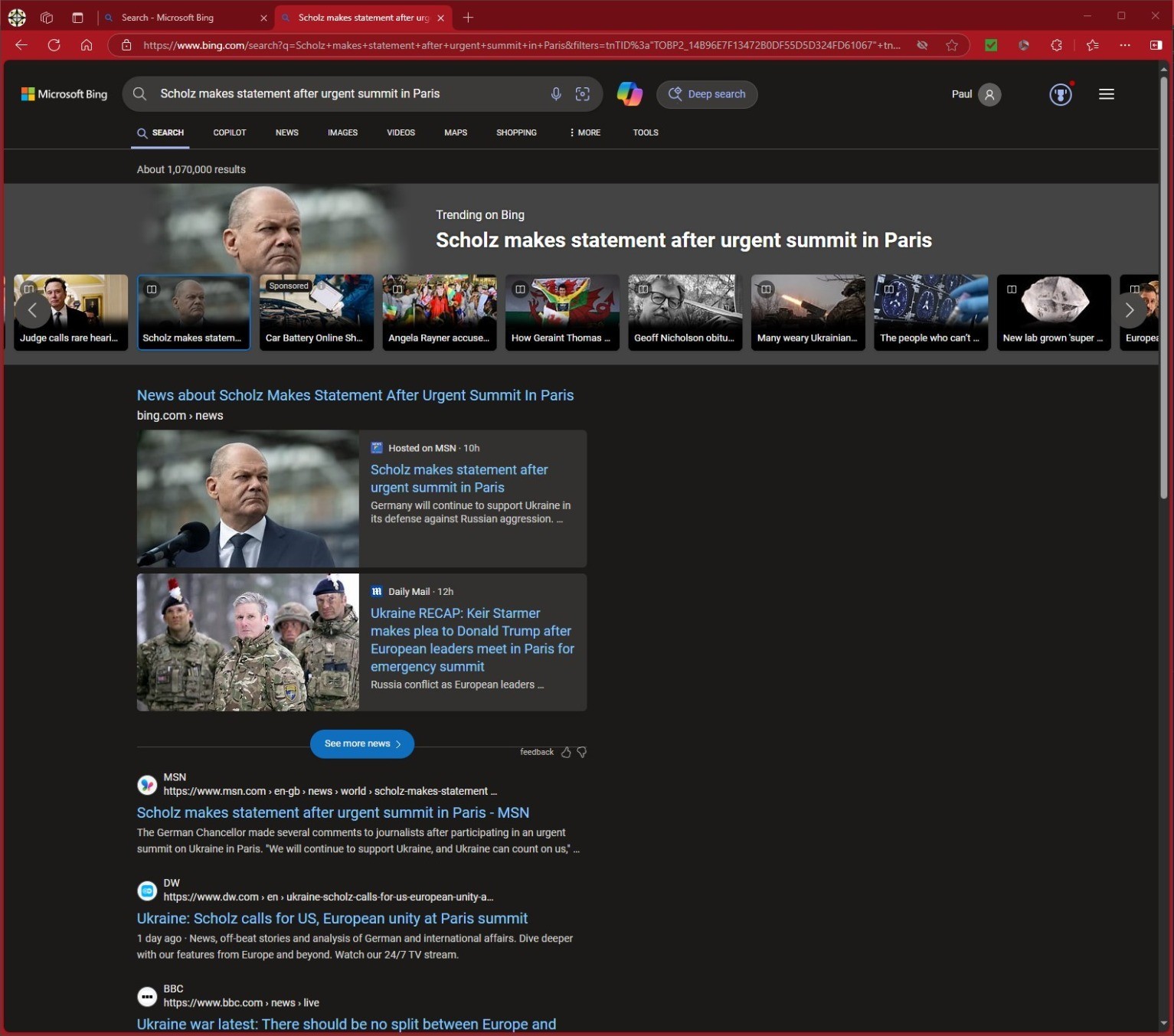Open the 'Angela Rayner accuse...' trending card

(x=440, y=312)
